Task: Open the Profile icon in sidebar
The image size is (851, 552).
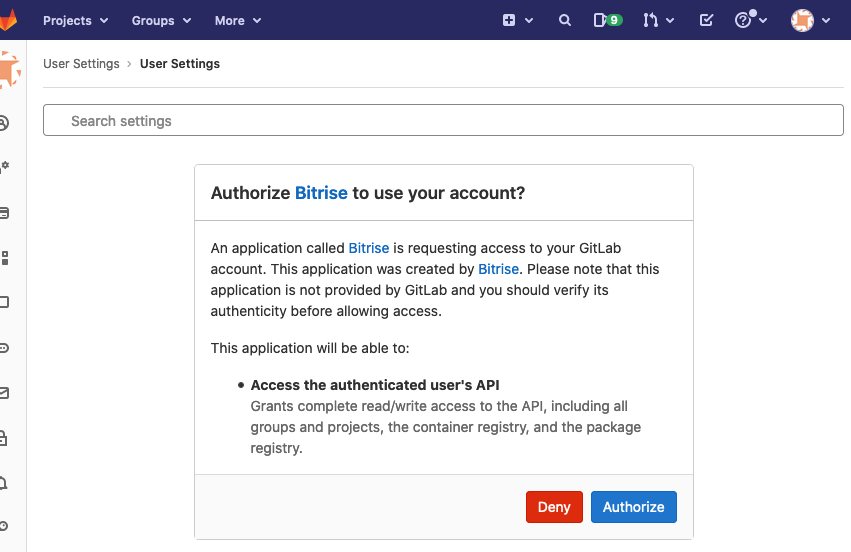Action: pyautogui.click(x=4, y=123)
